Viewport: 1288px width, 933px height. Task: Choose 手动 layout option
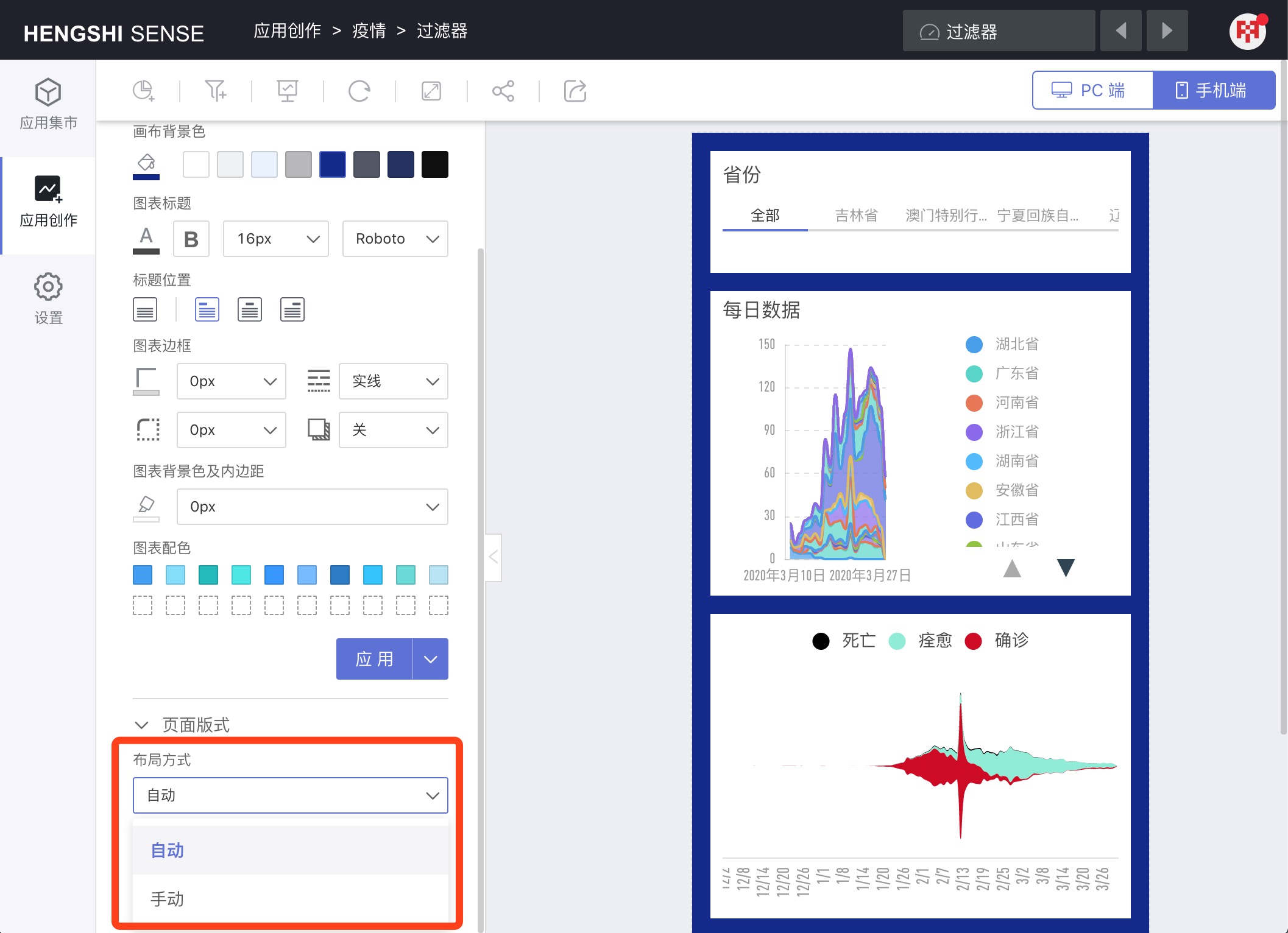pos(291,899)
